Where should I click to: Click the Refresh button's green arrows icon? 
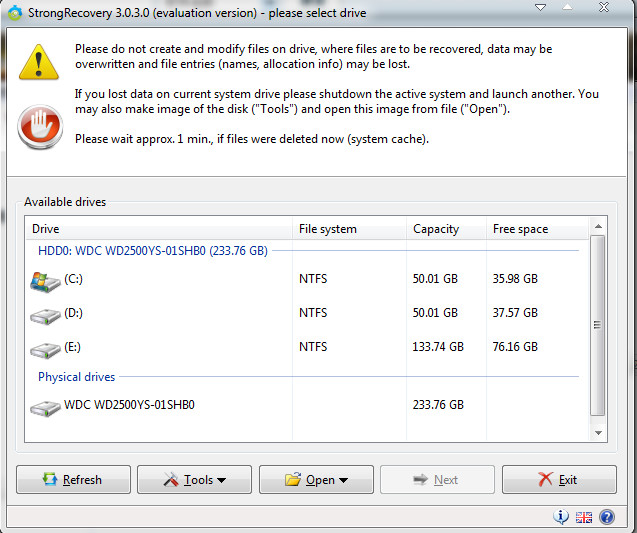pos(50,479)
